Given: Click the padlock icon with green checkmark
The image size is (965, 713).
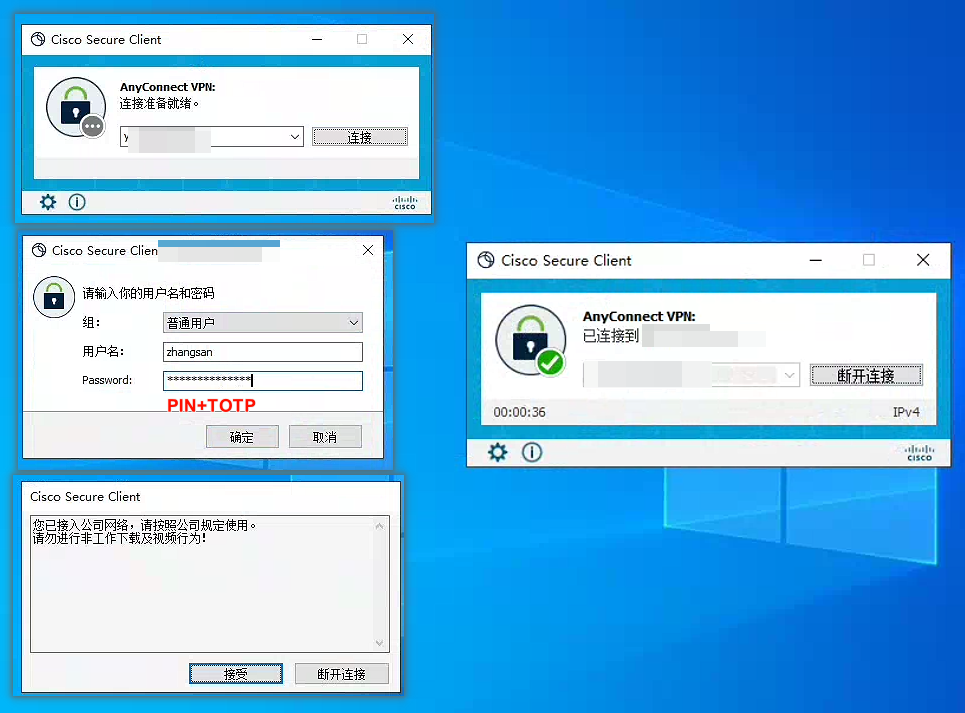Looking at the screenshot, I should 531,340.
